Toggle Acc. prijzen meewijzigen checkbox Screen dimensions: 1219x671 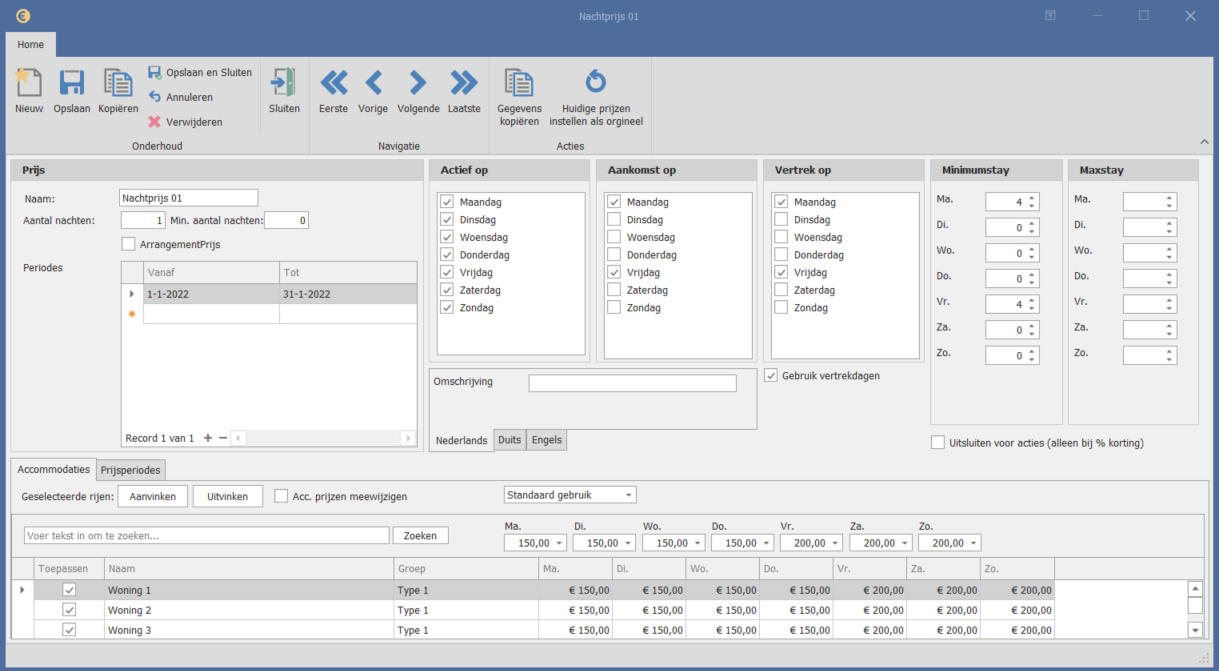pos(281,496)
